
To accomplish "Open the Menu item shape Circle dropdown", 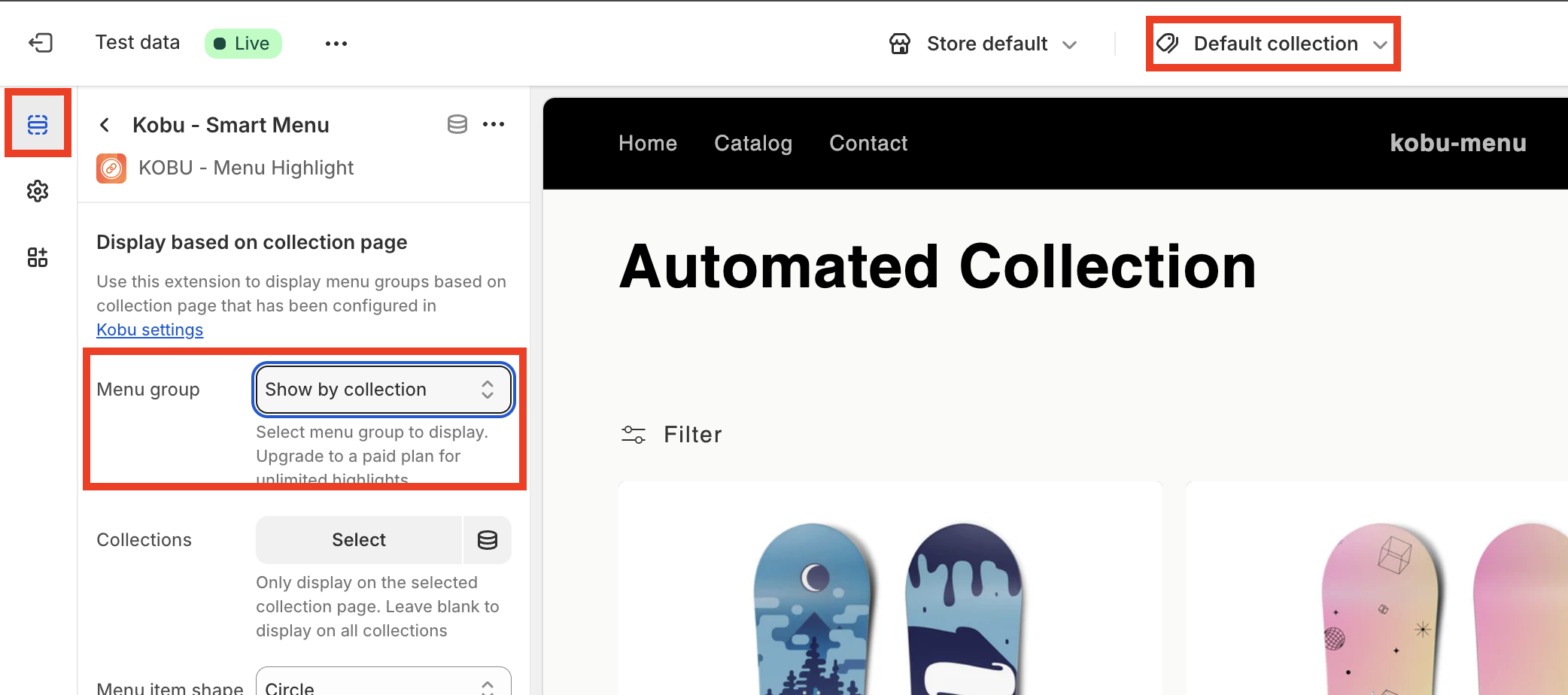I will [x=383, y=684].
